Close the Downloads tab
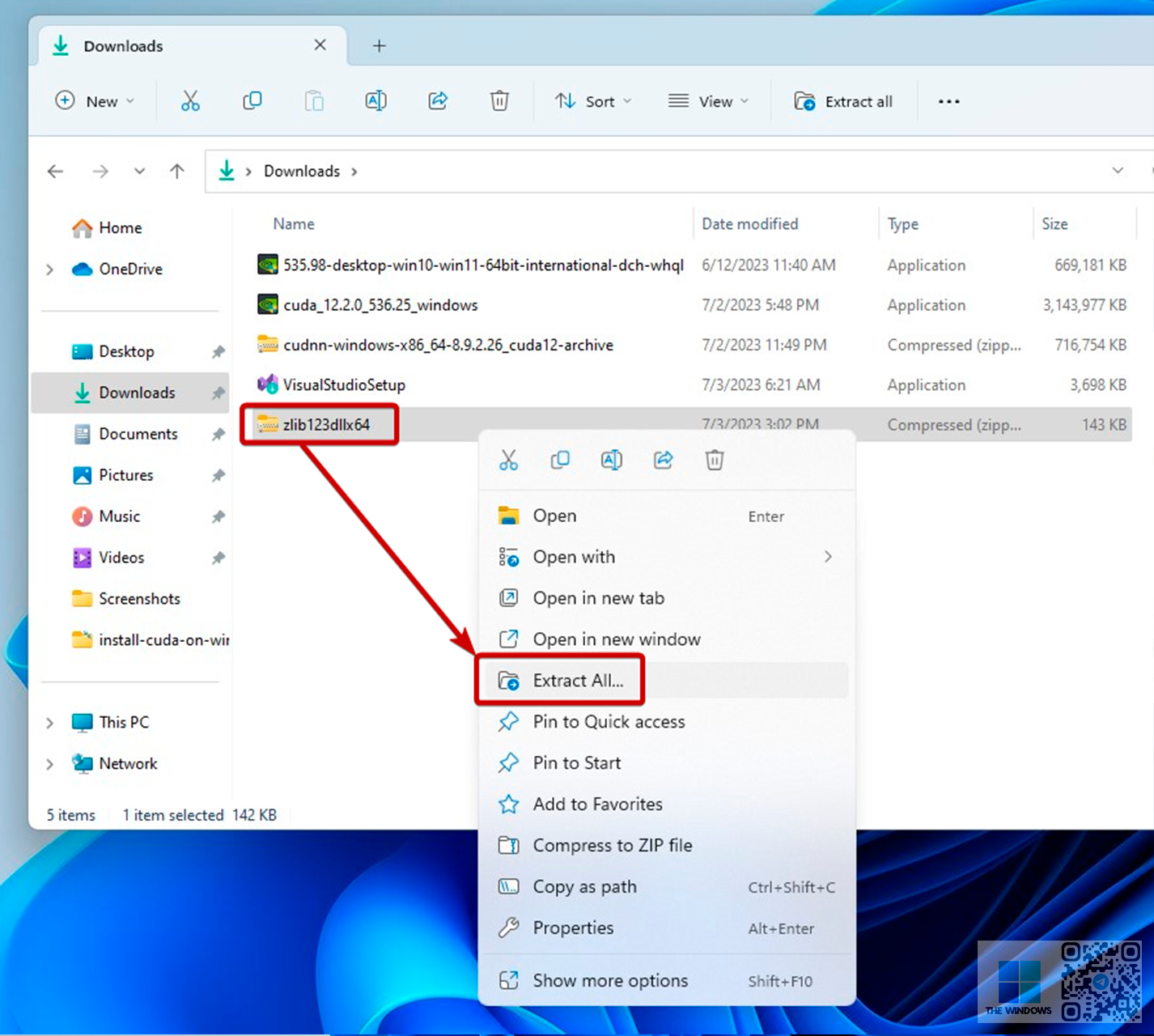 click(320, 45)
